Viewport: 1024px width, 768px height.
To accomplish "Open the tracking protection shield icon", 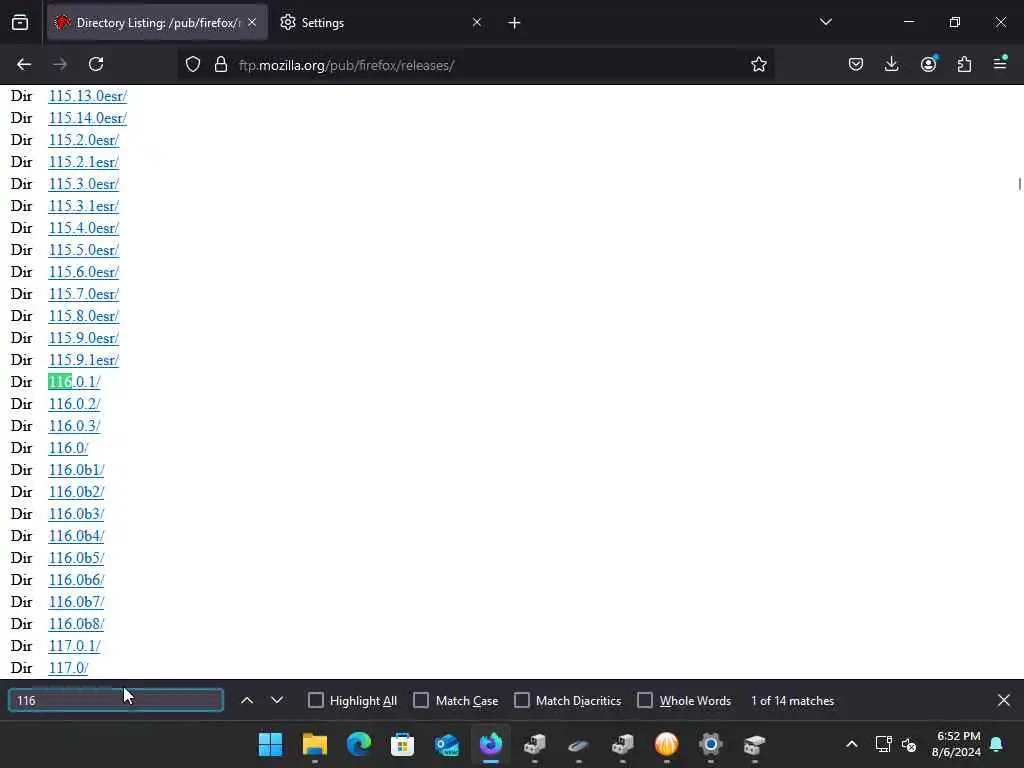I will click(193, 64).
